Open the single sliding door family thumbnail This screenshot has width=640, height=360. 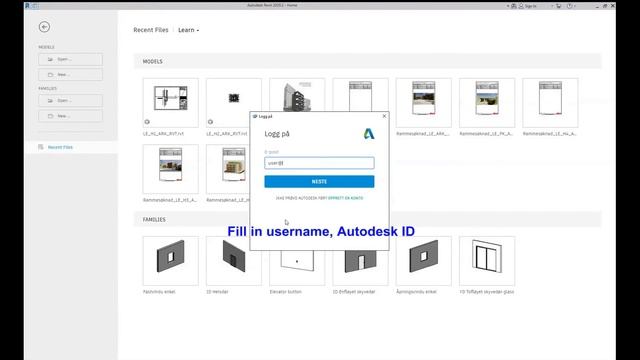click(360, 268)
